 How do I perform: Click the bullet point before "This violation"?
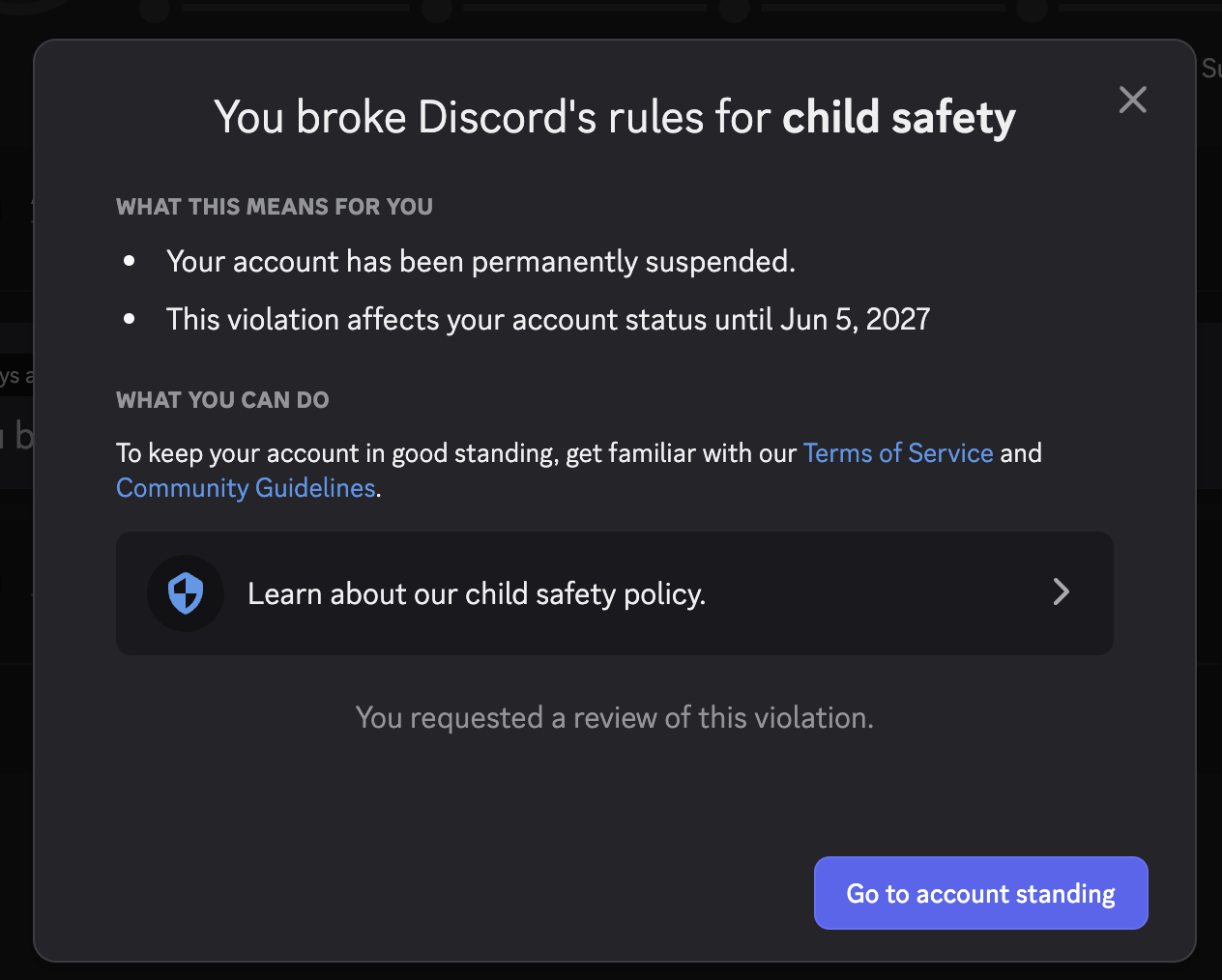click(130, 319)
